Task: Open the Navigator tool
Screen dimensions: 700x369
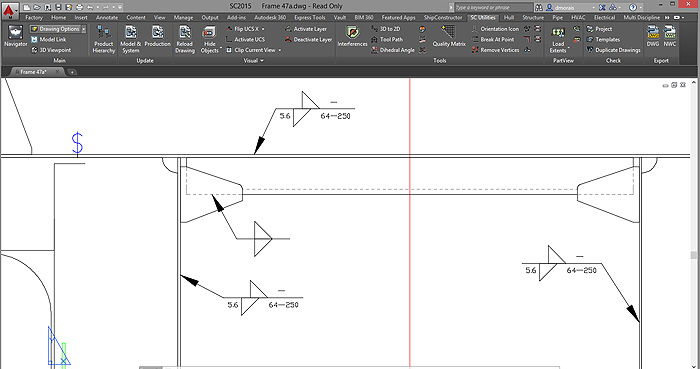Action: click(x=16, y=37)
